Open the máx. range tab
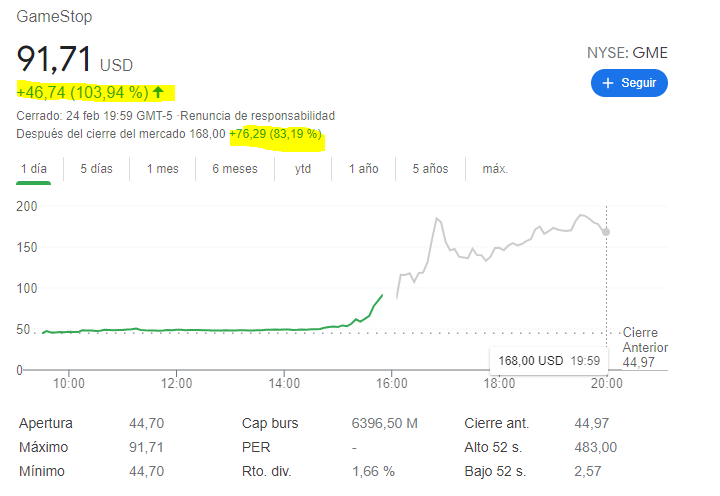 (495, 169)
